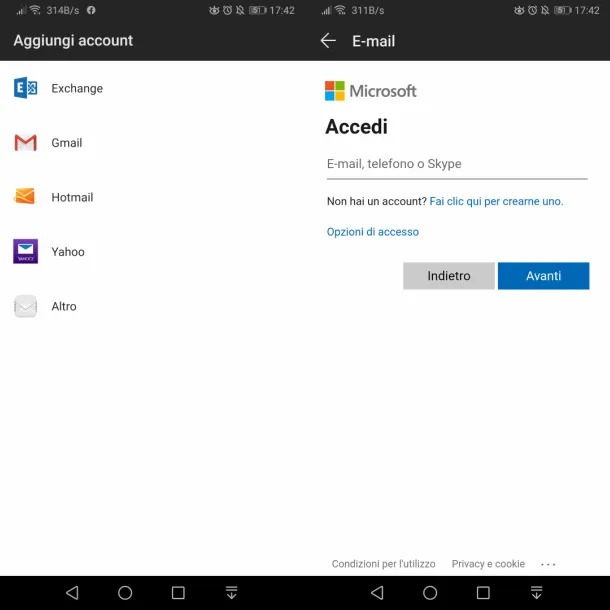Open Condizioni per l'utilizzo link
610x610 pixels.
[383, 564]
